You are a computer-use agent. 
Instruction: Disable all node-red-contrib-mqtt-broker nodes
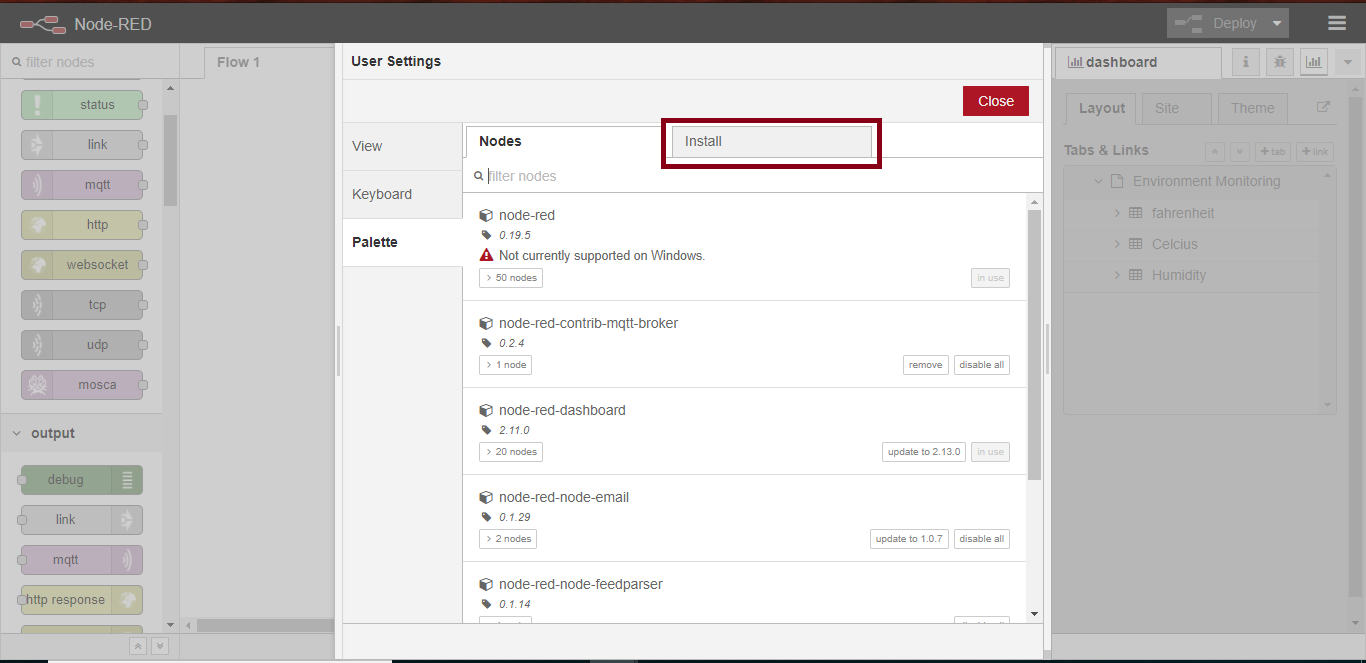click(x=981, y=364)
